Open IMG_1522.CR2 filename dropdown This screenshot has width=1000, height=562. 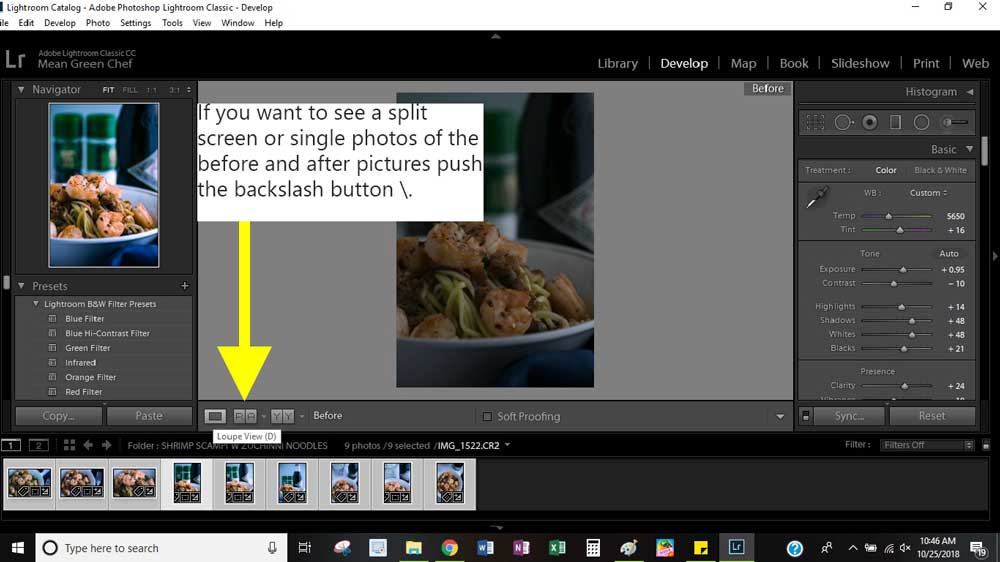click(x=507, y=445)
